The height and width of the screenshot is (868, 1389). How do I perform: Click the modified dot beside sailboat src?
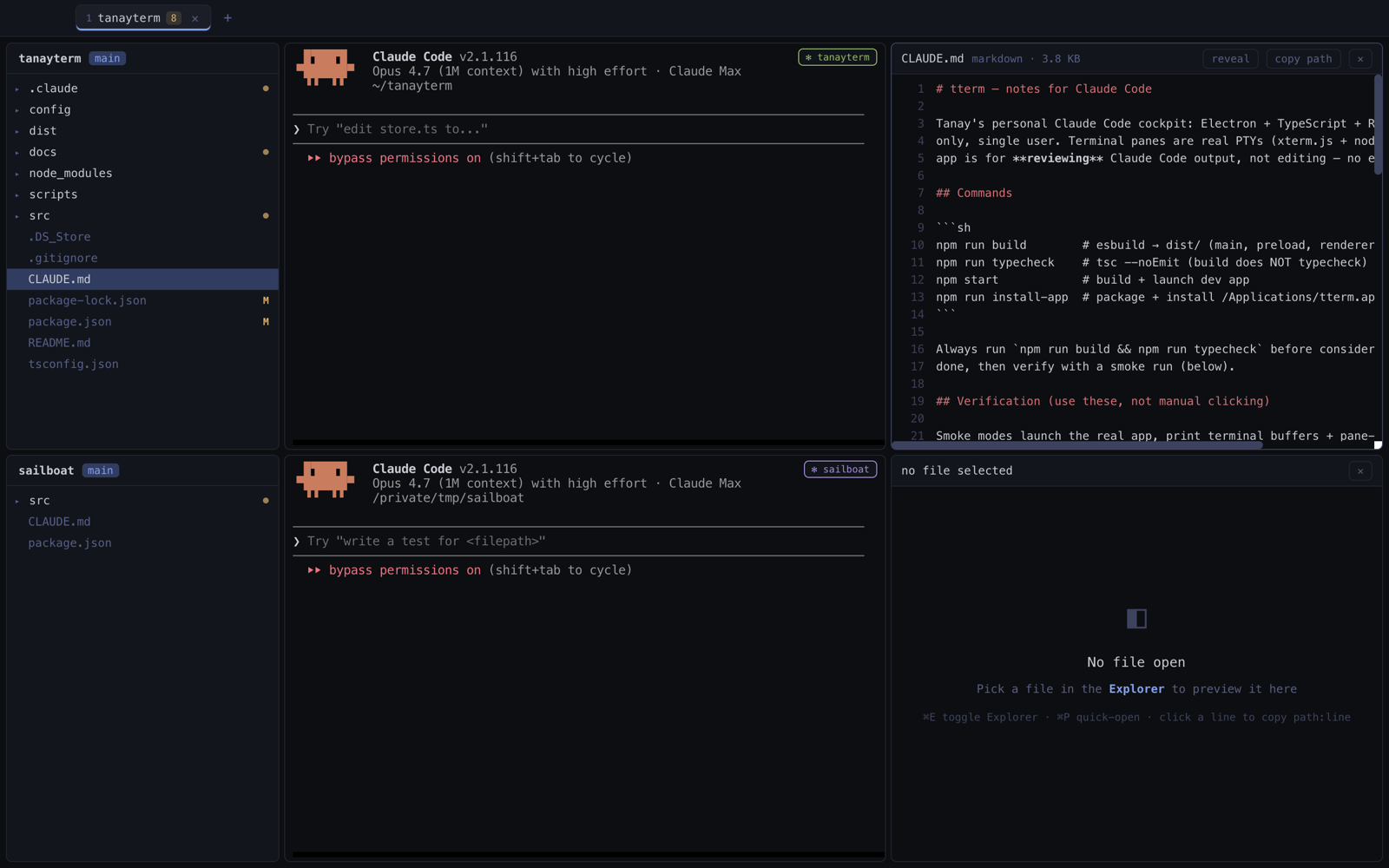point(266,501)
